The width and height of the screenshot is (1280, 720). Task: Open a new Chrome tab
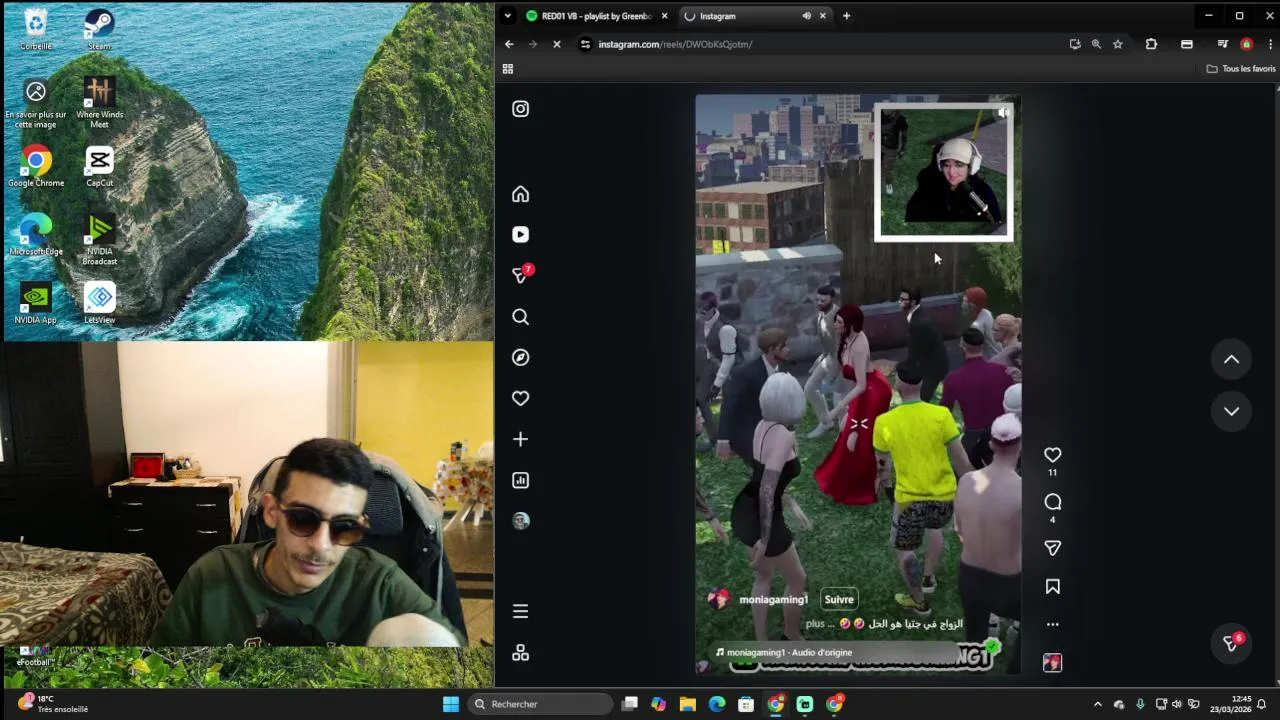[846, 16]
